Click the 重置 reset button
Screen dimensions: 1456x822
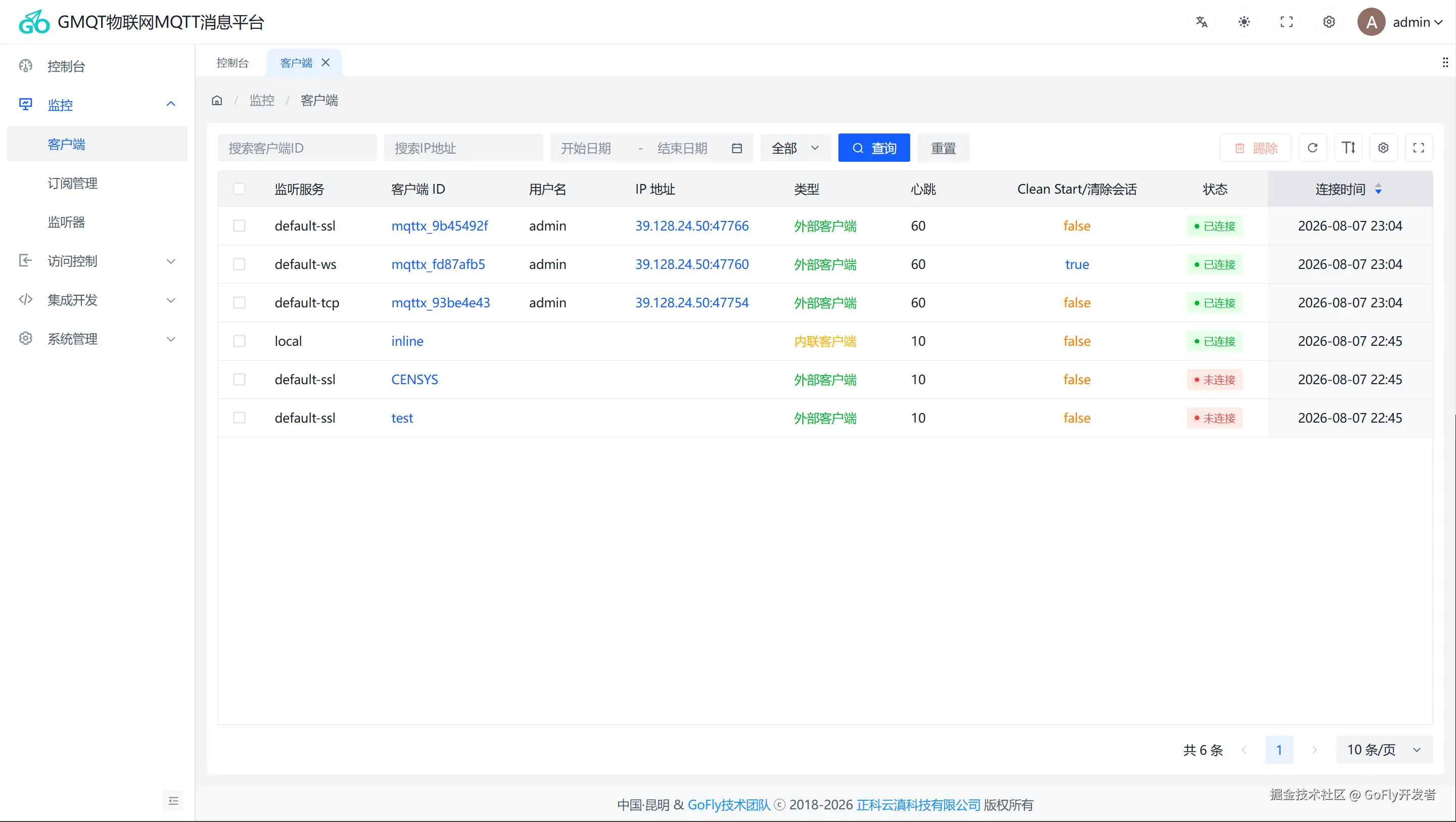point(944,148)
